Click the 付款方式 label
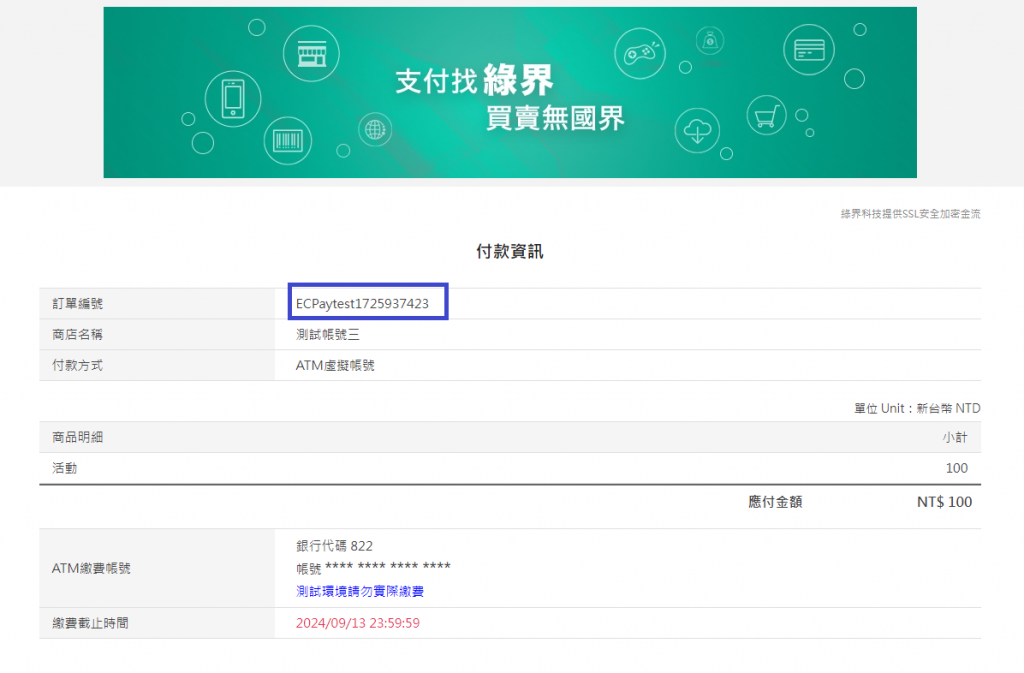Viewport: 1024px width, 673px height. [78, 366]
